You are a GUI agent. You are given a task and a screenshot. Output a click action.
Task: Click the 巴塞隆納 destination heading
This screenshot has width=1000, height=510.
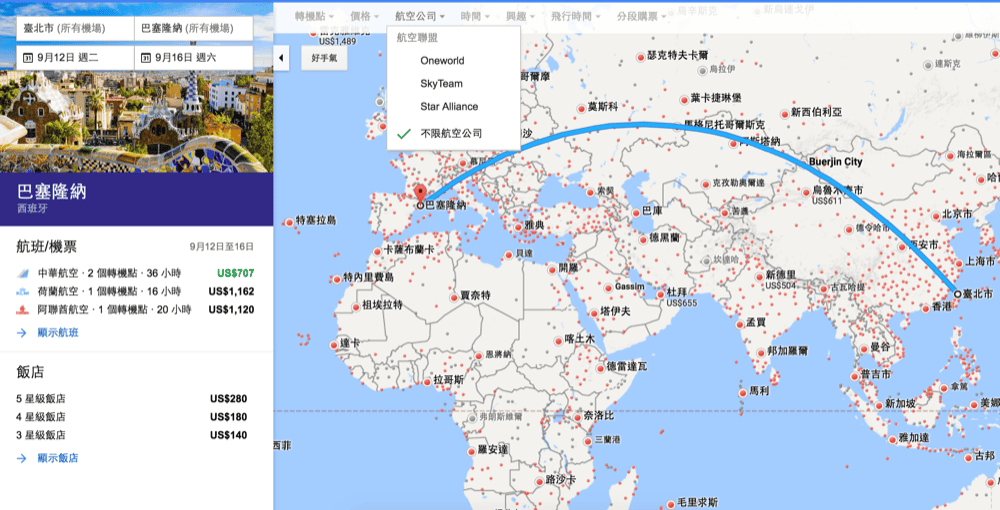(52, 191)
